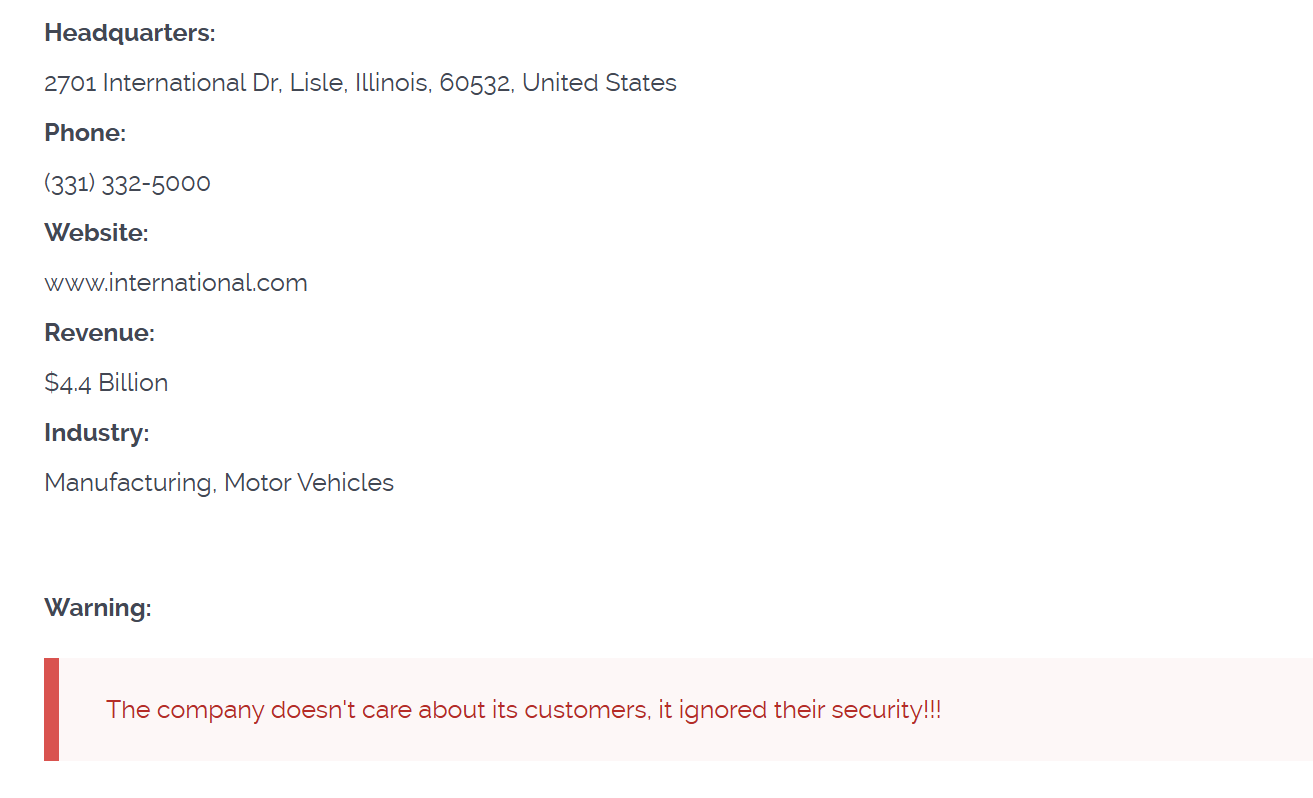Select the "Warning:" heading label
The image size is (1313, 798).
click(x=98, y=608)
